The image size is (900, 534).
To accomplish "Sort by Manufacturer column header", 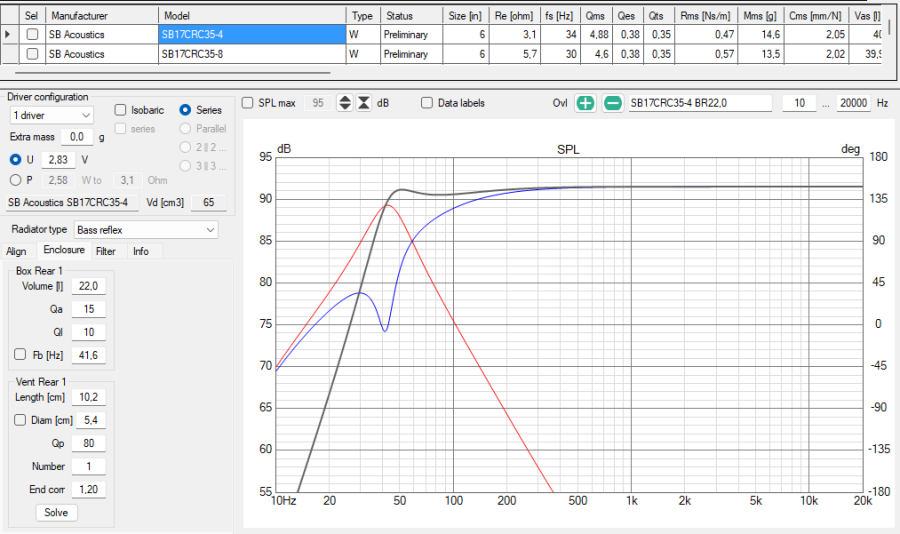I will 102,16.
